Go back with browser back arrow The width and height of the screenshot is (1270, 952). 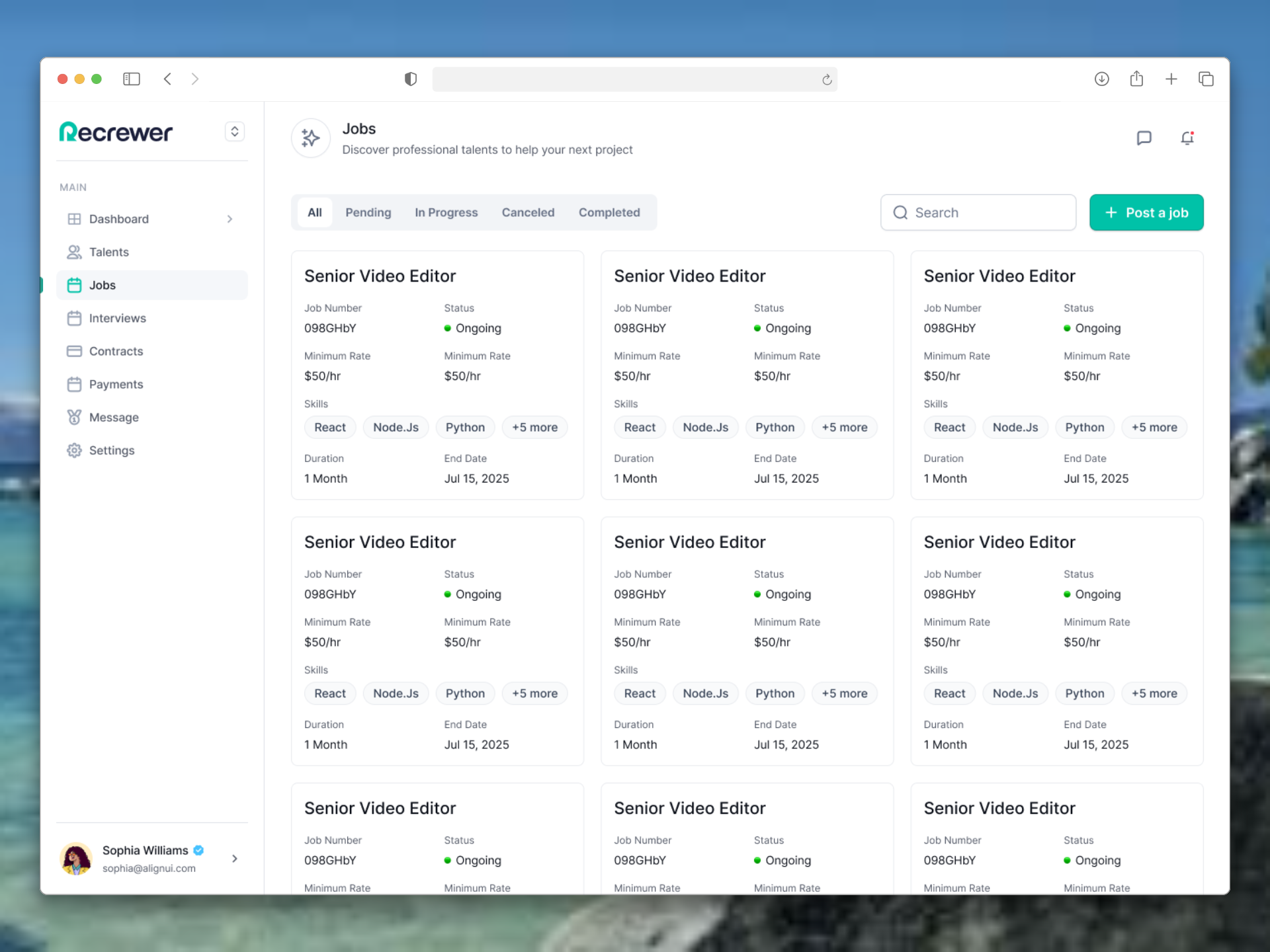click(x=168, y=79)
